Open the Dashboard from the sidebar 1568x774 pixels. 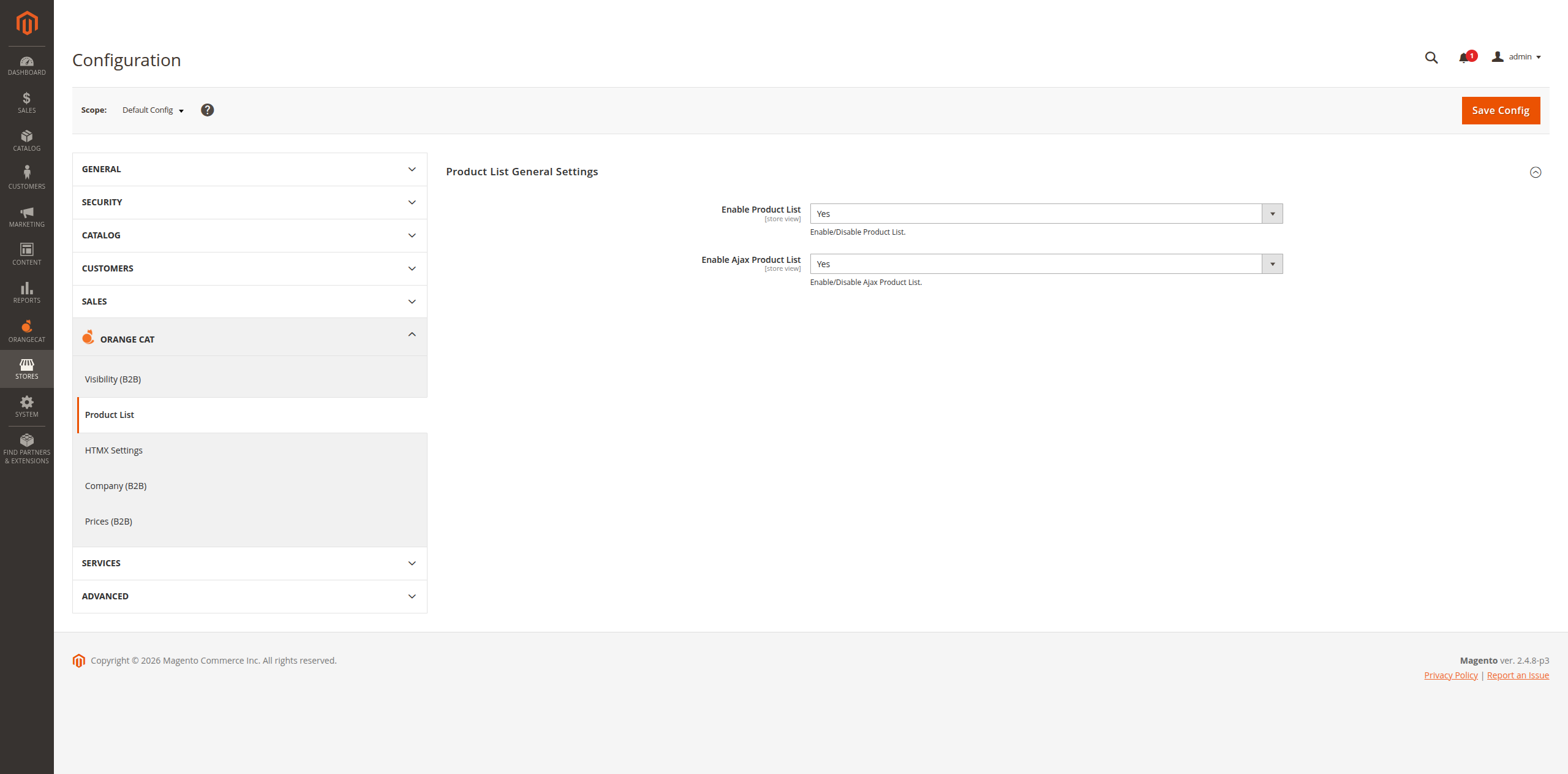point(26,65)
